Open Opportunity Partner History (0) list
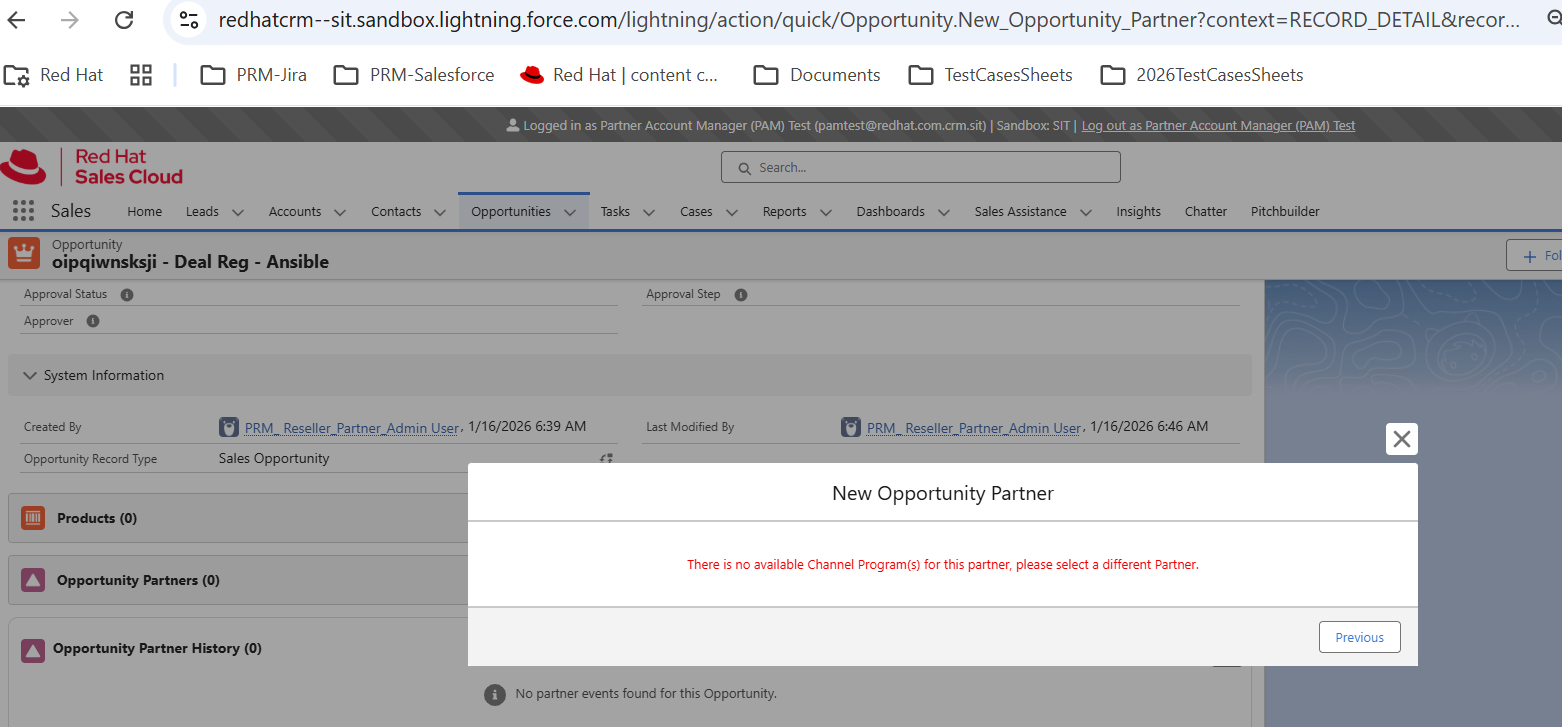The width and height of the screenshot is (1562, 727). pos(157,648)
